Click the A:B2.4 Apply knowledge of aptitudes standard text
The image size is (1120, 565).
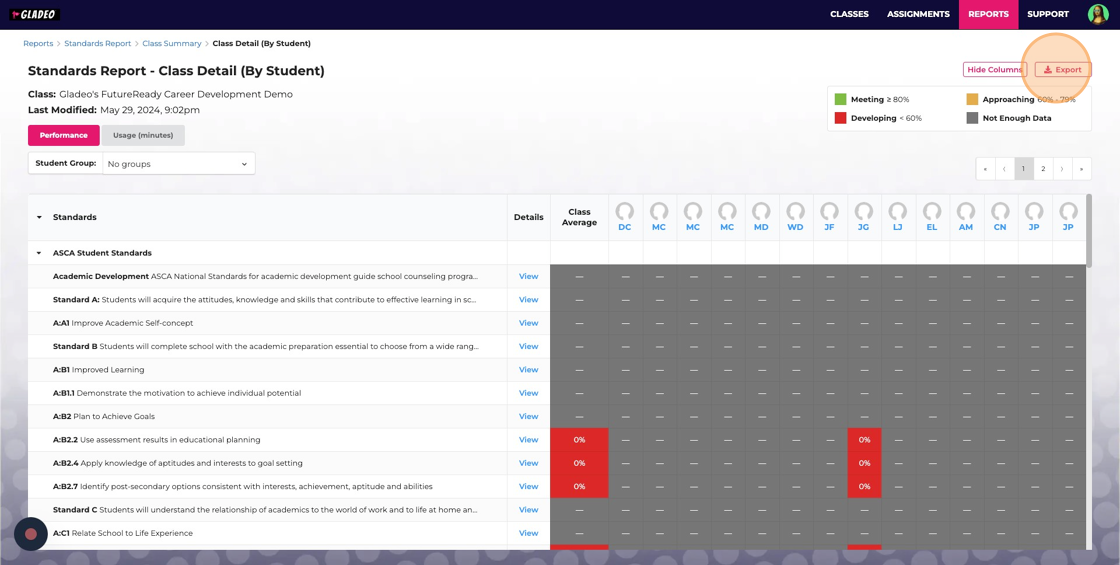pos(178,463)
